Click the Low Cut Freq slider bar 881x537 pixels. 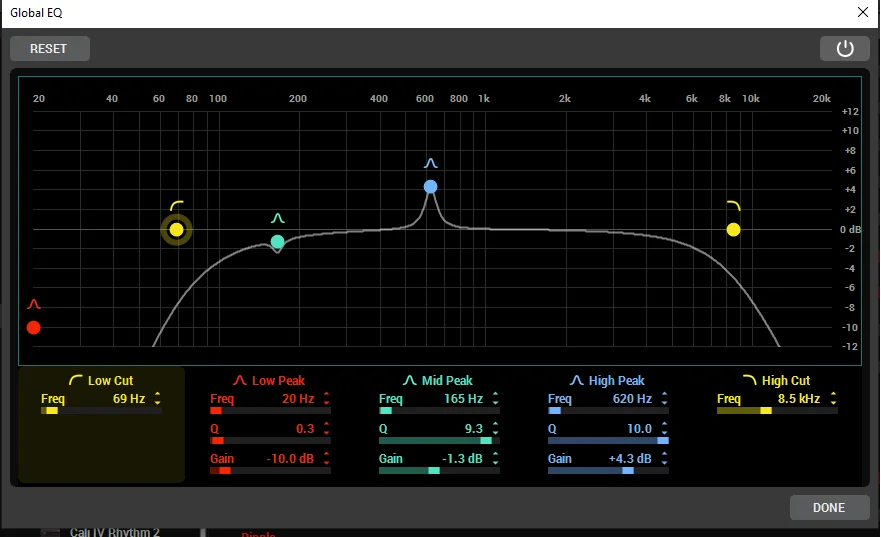[101, 411]
